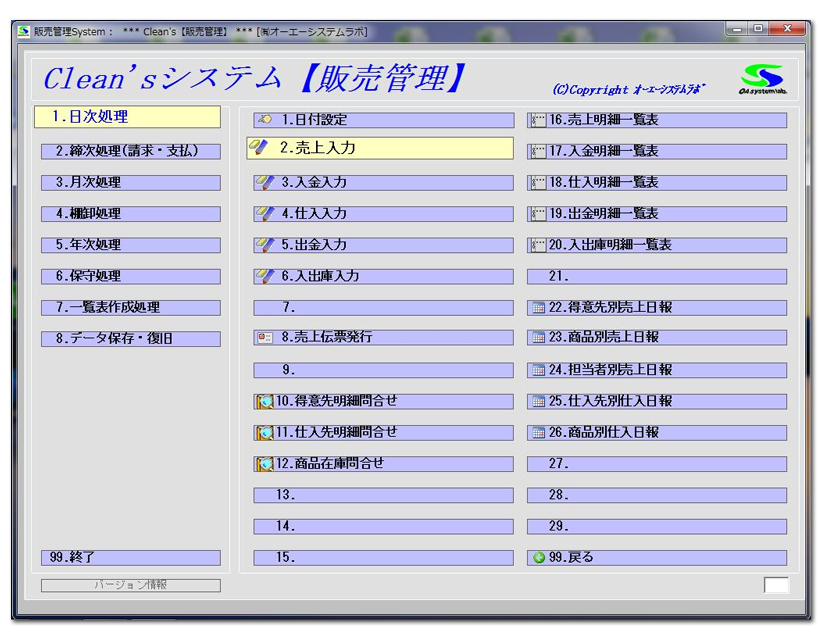Open 2.締次処理(請求・支払) menu
The image size is (820, 640).
131,152
